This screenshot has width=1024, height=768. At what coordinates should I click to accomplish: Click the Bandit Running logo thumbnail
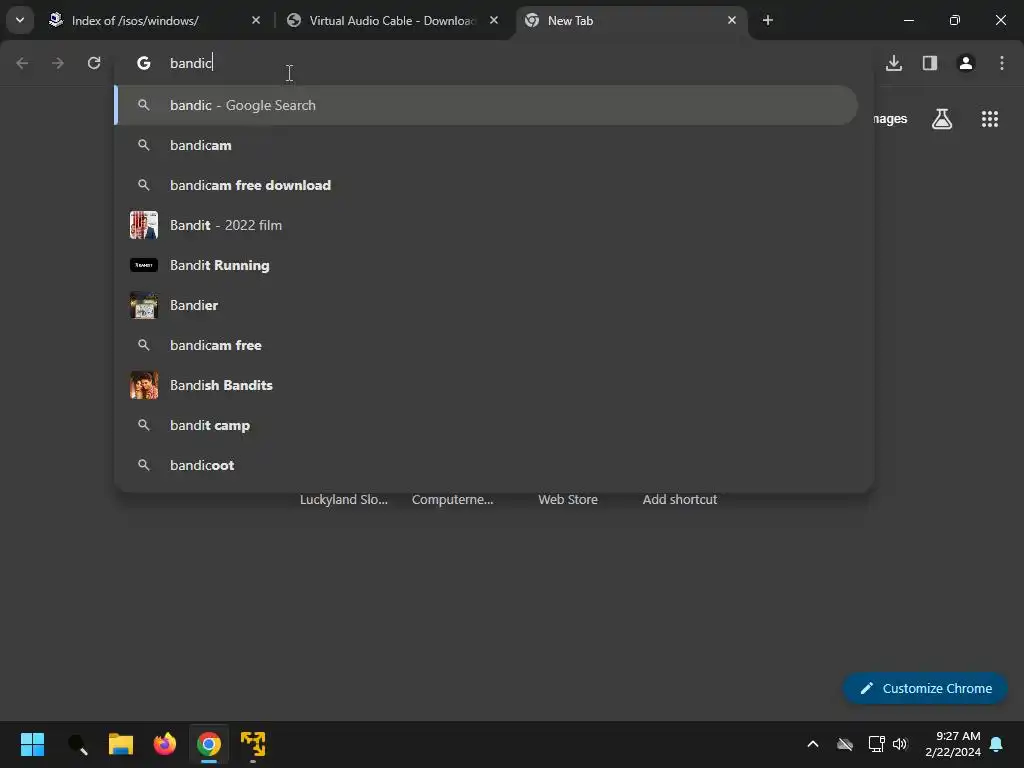click(x=144, y=265)
